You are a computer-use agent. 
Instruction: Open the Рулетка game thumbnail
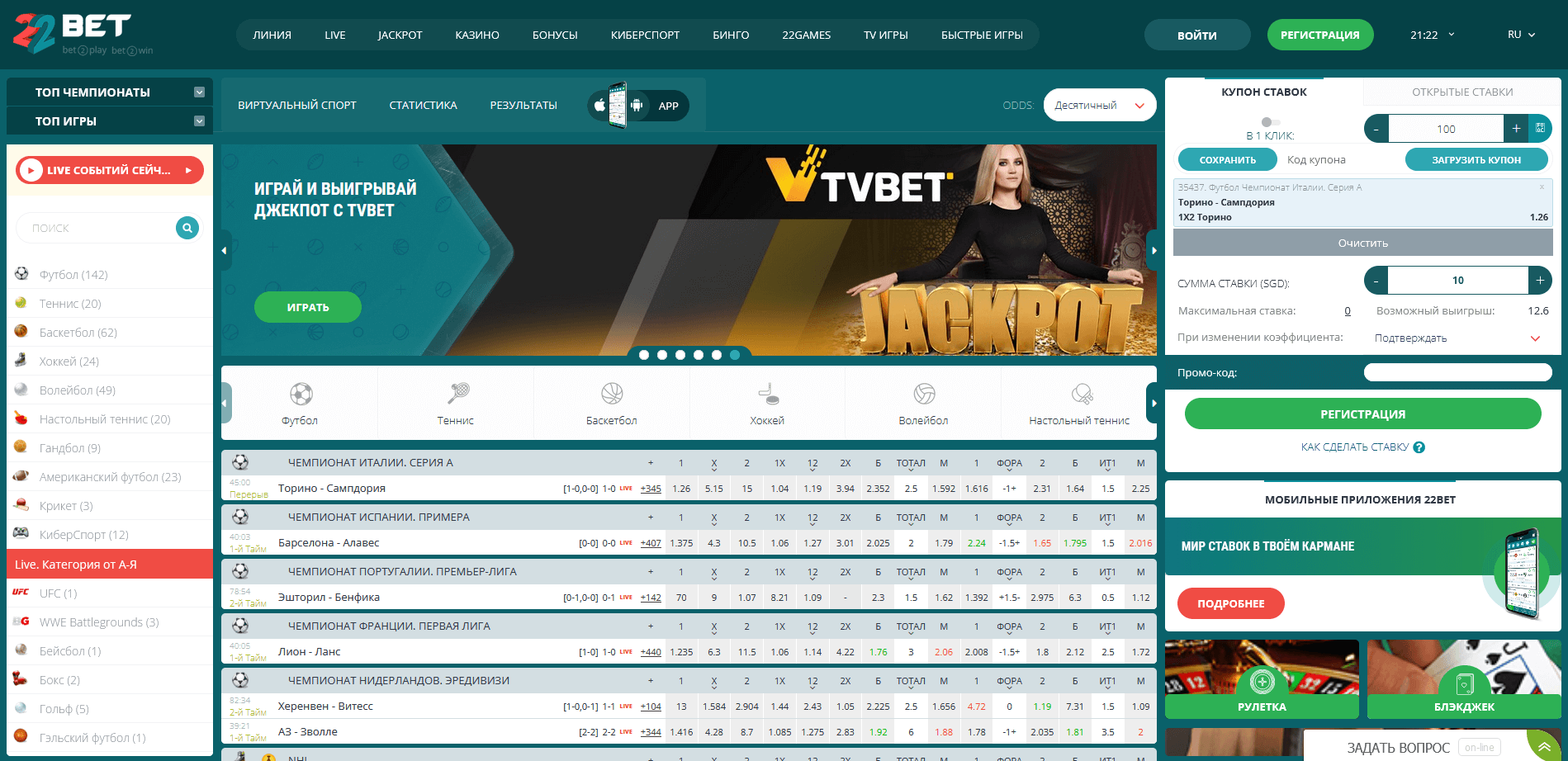1262,679
